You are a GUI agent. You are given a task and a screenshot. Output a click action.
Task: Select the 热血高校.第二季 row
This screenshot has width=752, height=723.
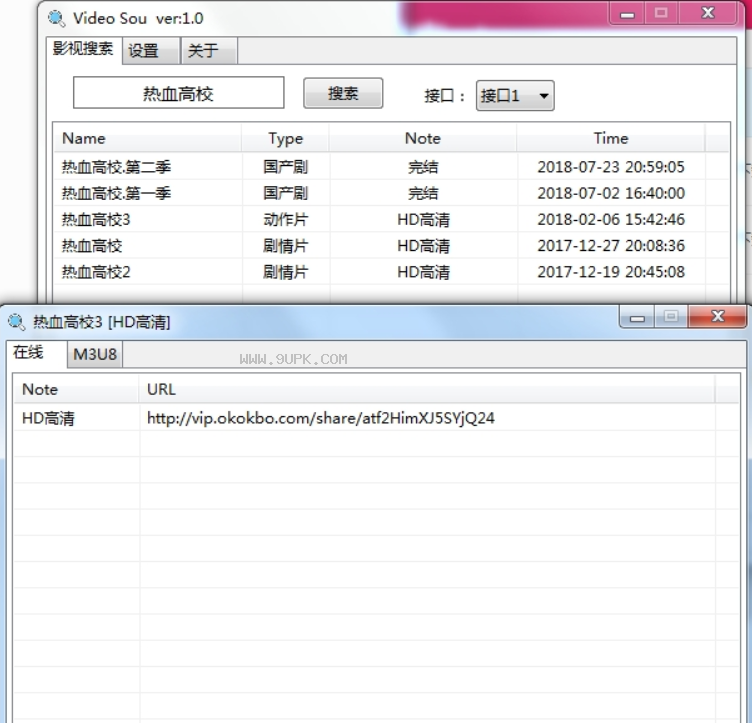pyautogui.click(x=391, y=167)
